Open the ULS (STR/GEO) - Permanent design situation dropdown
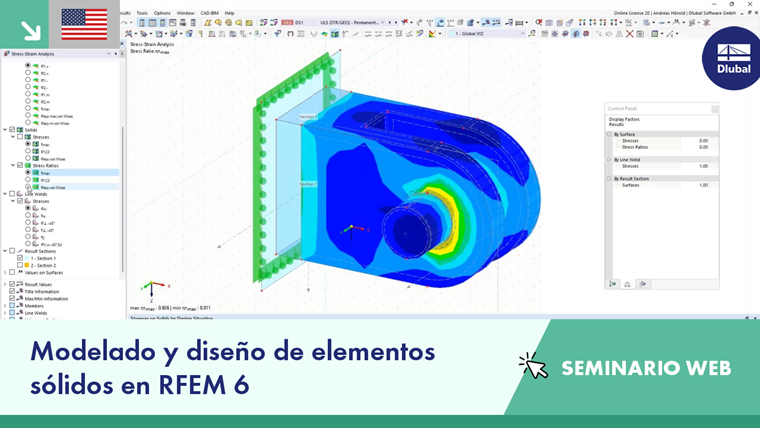The width and height of the screenshot is (760, 428). [x=382, y=22]
